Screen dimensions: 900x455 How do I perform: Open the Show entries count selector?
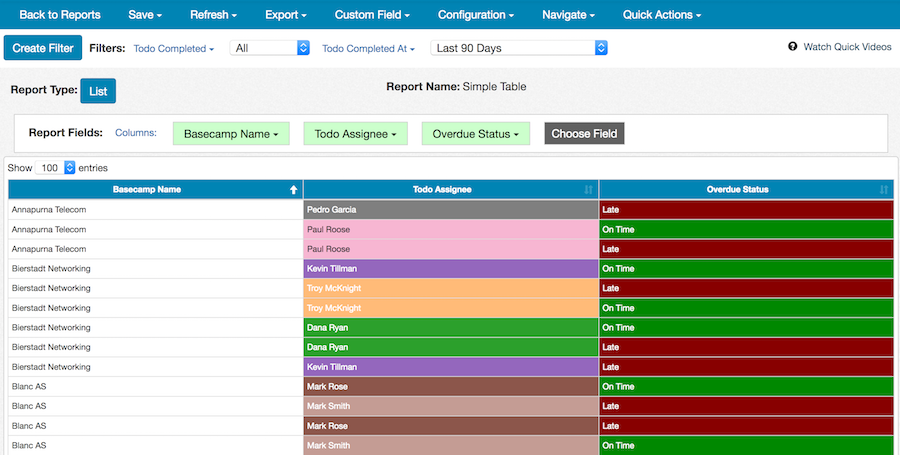pos(57,168)
